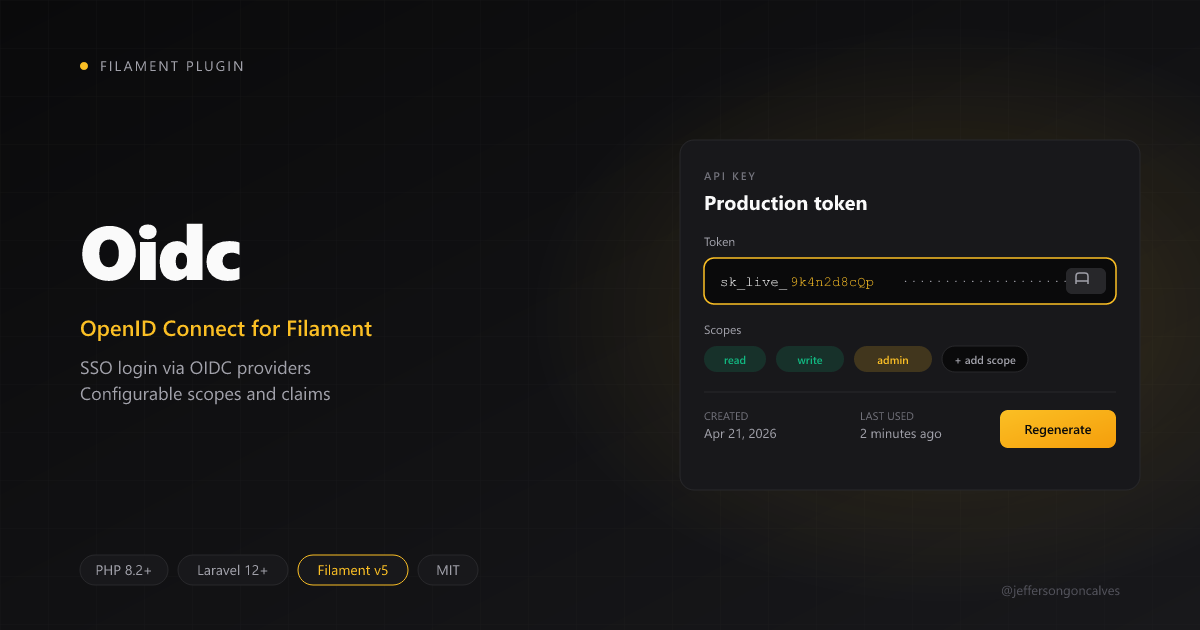The height and width of the screenshot is (630, 1200).
Task: Open the @jeffersongoncalves profile link
Action: click(1062, 590)
